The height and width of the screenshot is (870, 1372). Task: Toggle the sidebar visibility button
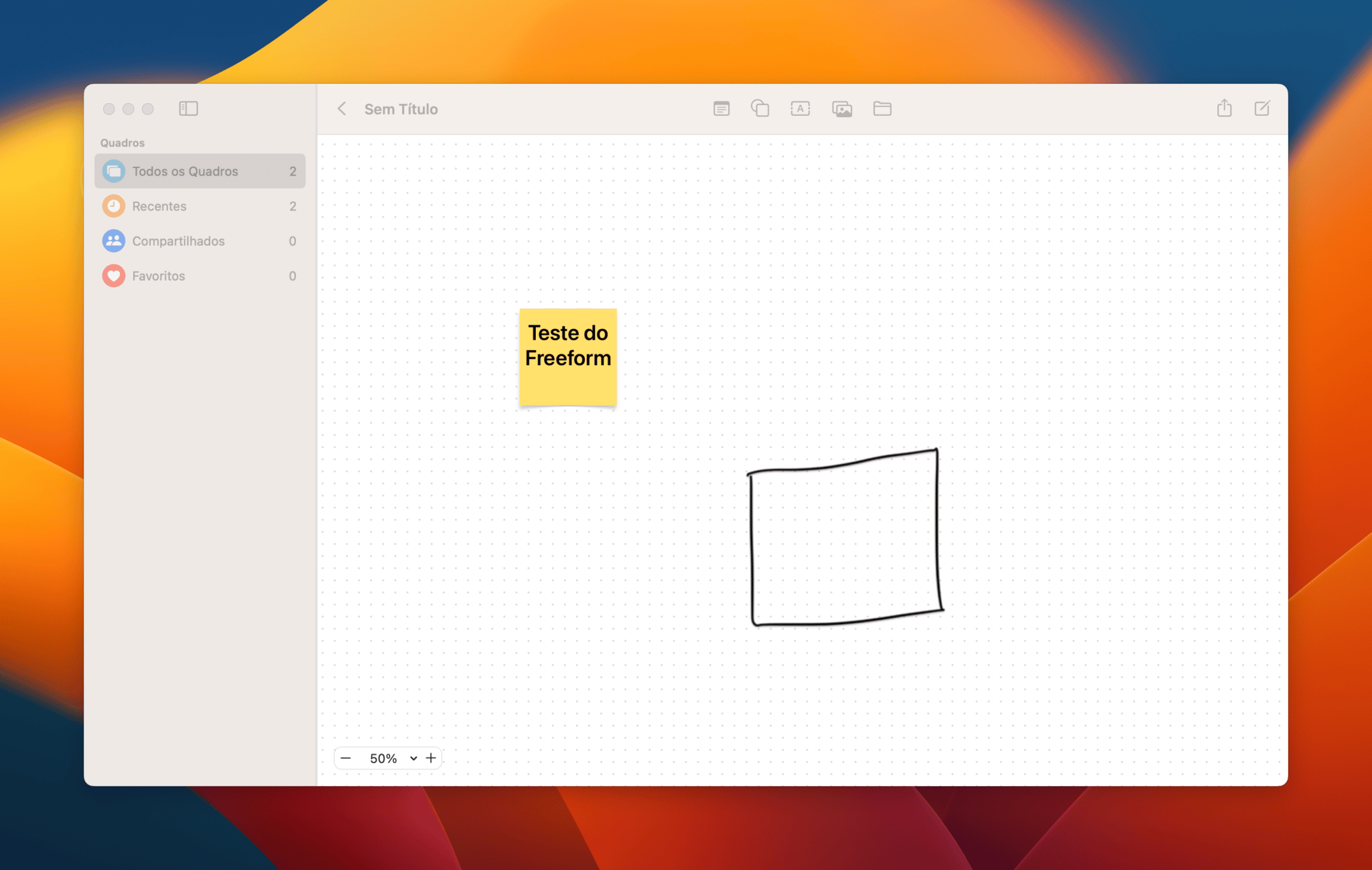click(x=188, y=108)
